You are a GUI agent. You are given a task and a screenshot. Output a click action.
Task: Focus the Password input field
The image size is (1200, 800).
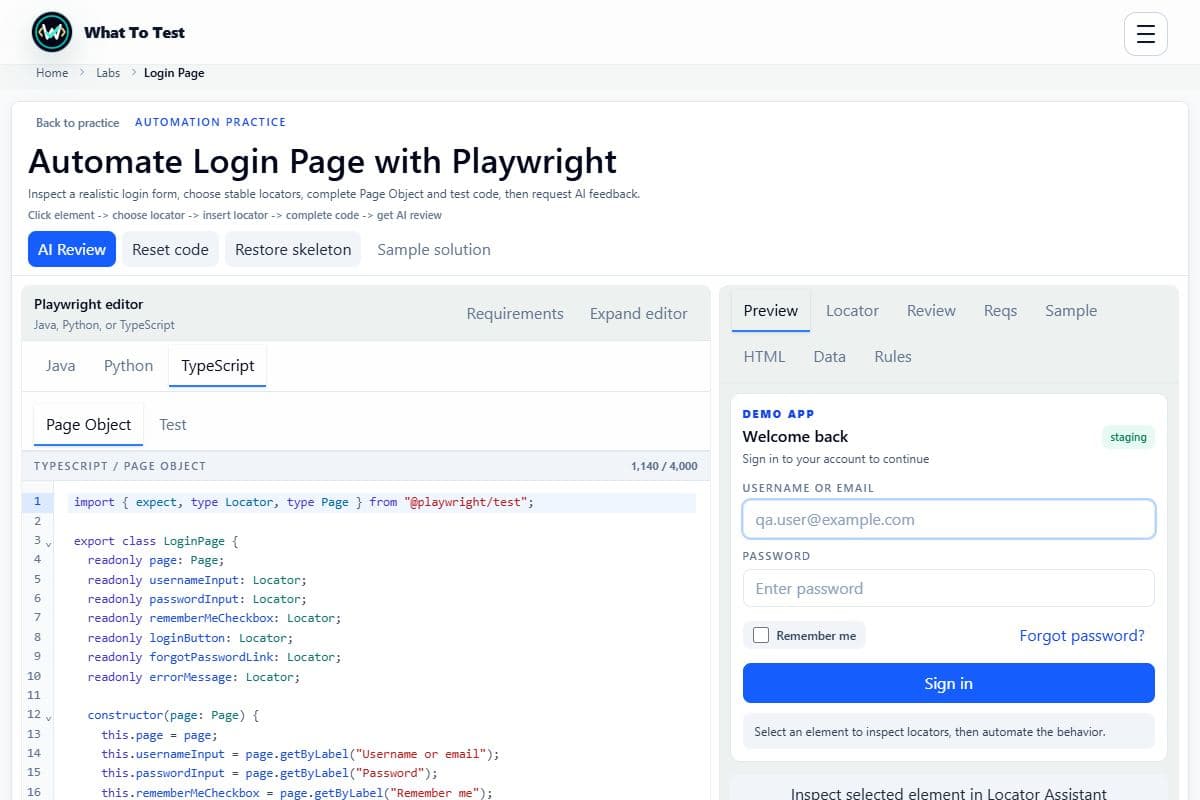pyautogui.click(x=949, y=588)
